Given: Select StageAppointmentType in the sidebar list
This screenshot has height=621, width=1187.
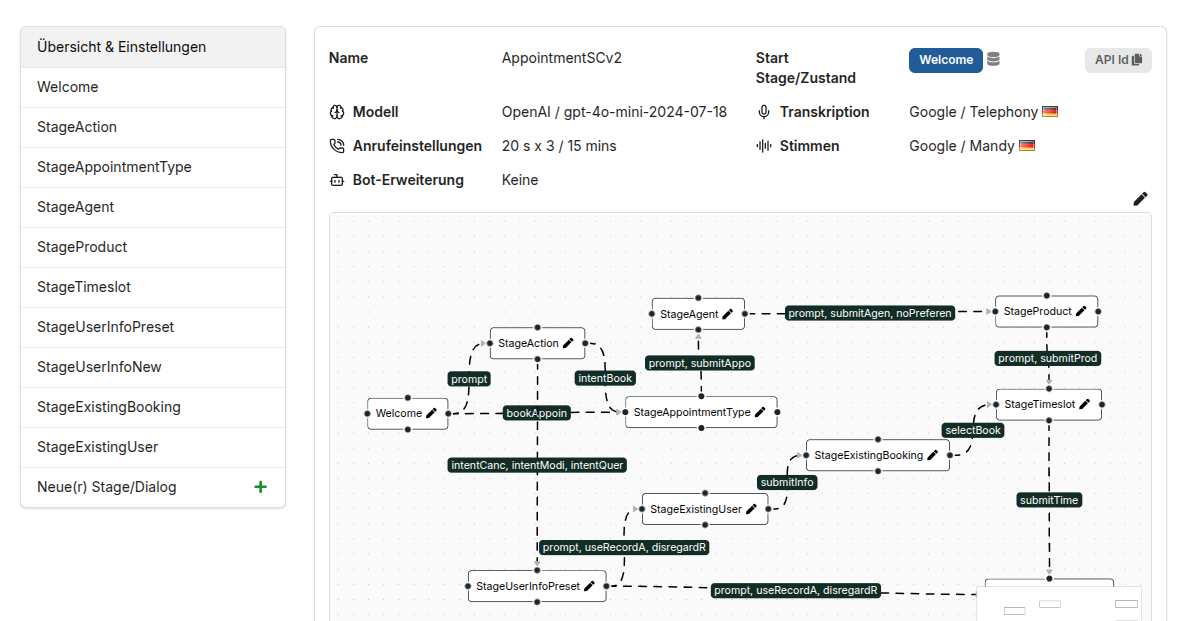Looking at the screenshot, I should pyautogui.click(x=153, y=167).
